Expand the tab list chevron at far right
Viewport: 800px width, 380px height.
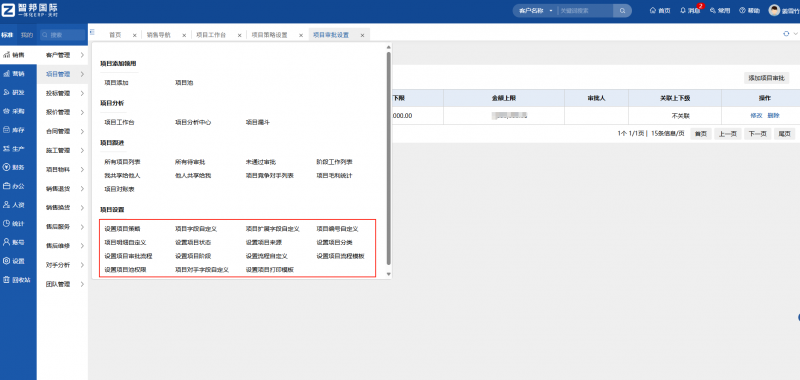click(795, 34)
